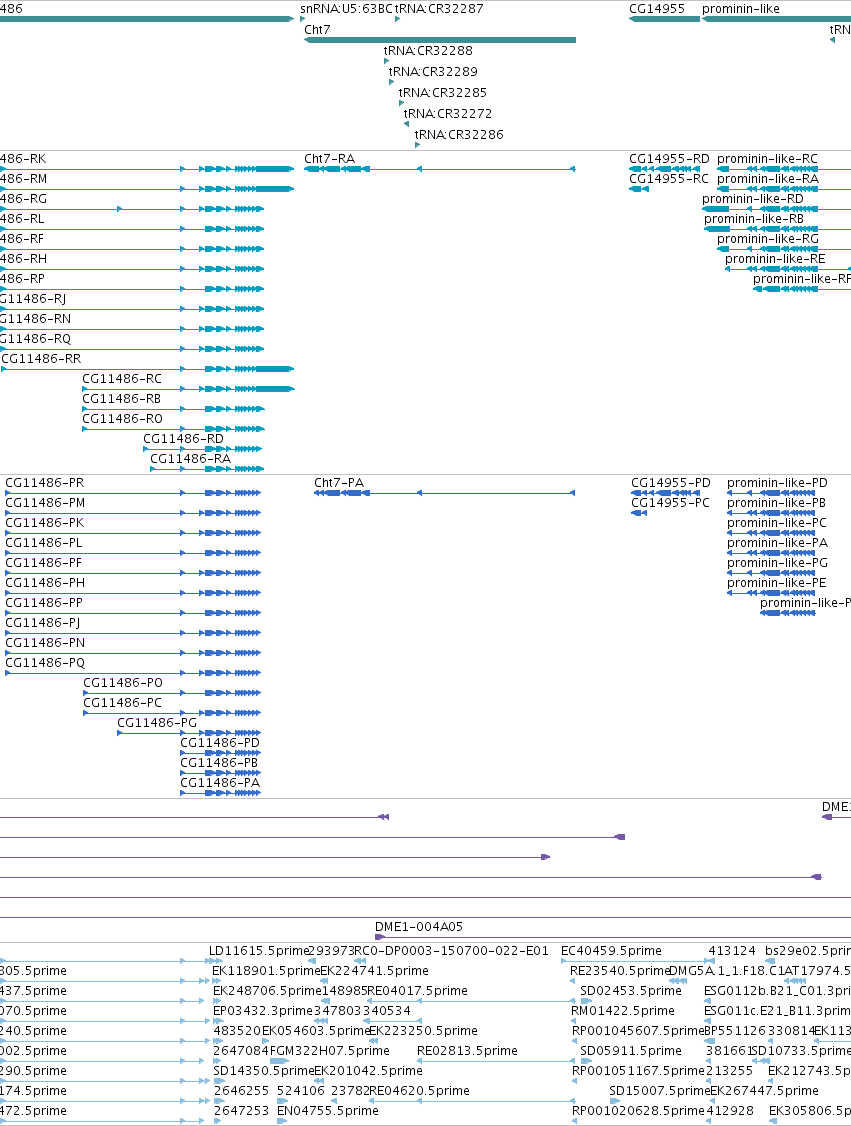Select the CG14955 gene label

[656, 9]
